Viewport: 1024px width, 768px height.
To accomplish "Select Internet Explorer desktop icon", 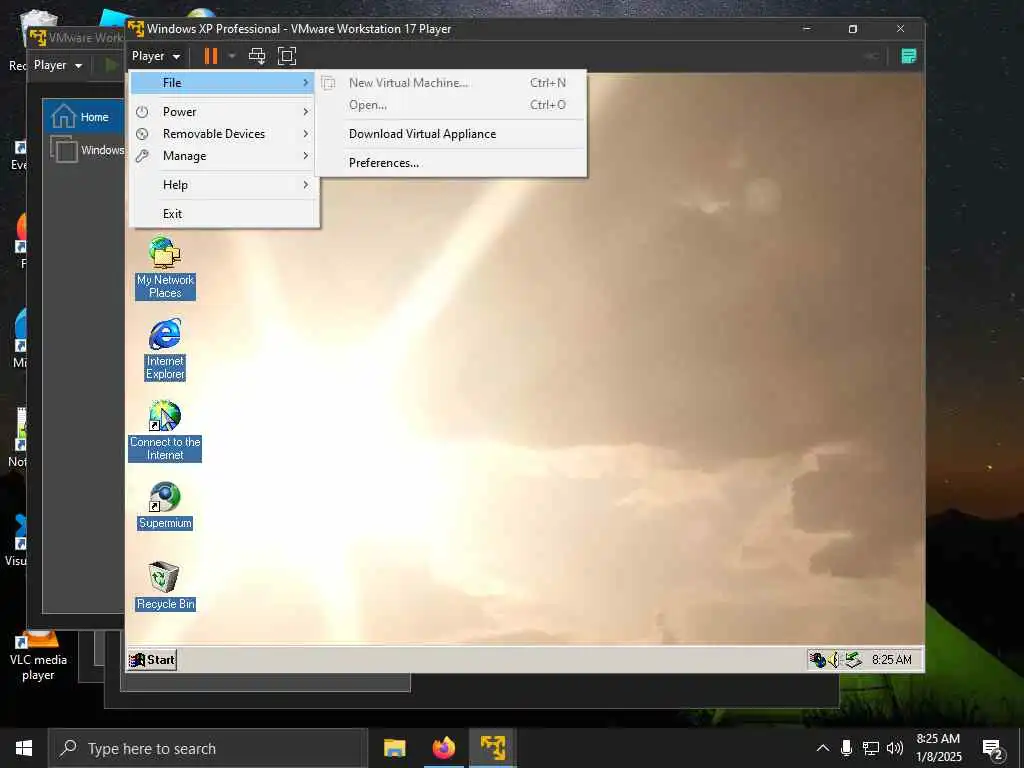I will click(x=165, y=349).
